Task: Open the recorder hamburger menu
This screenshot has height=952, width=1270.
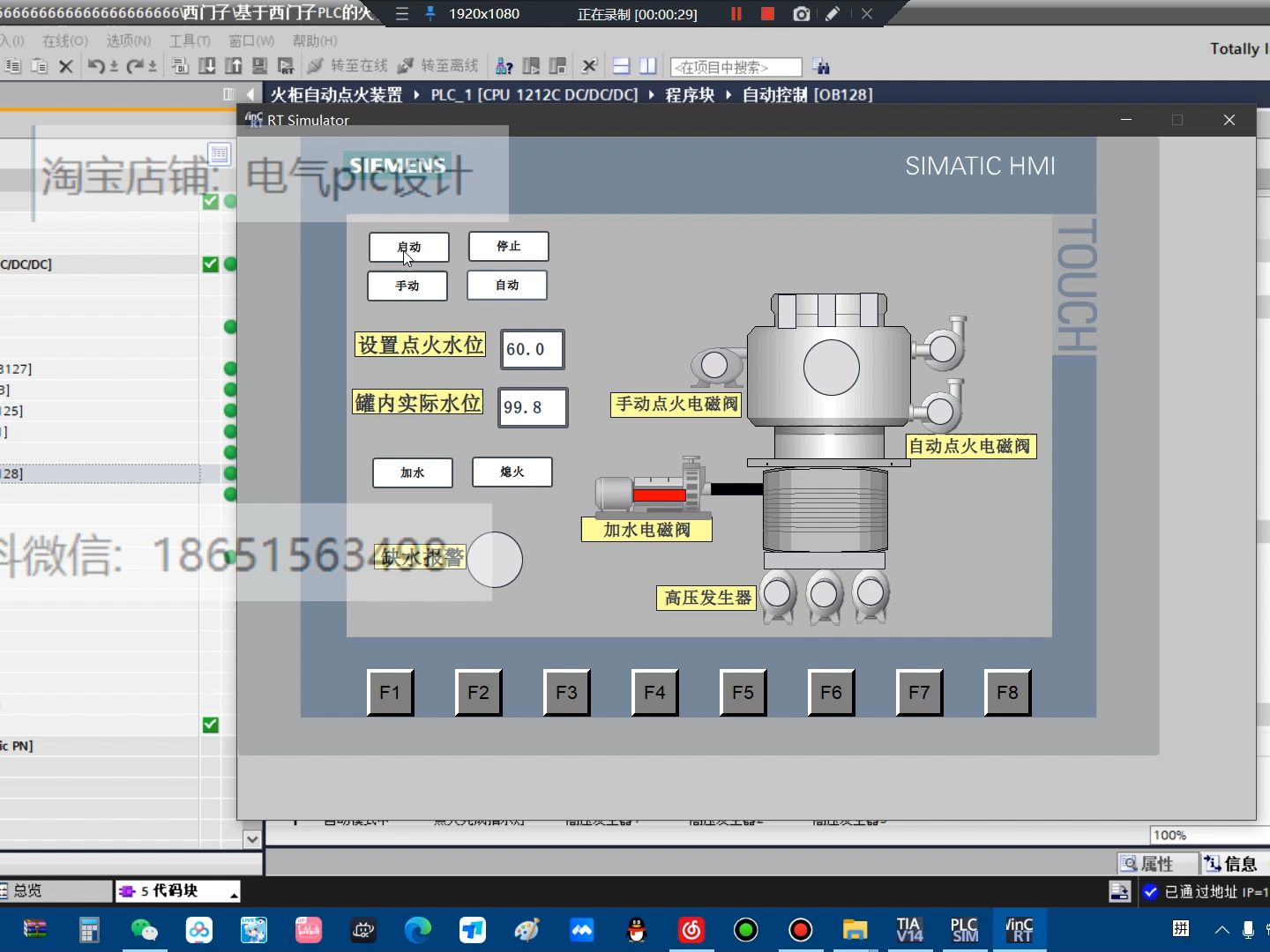Action: (x=402, y=14)
